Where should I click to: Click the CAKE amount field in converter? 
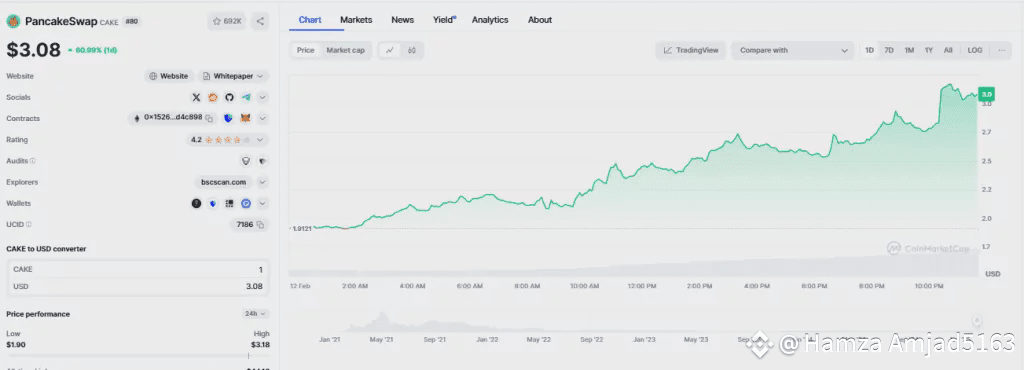tap(138, 269)
